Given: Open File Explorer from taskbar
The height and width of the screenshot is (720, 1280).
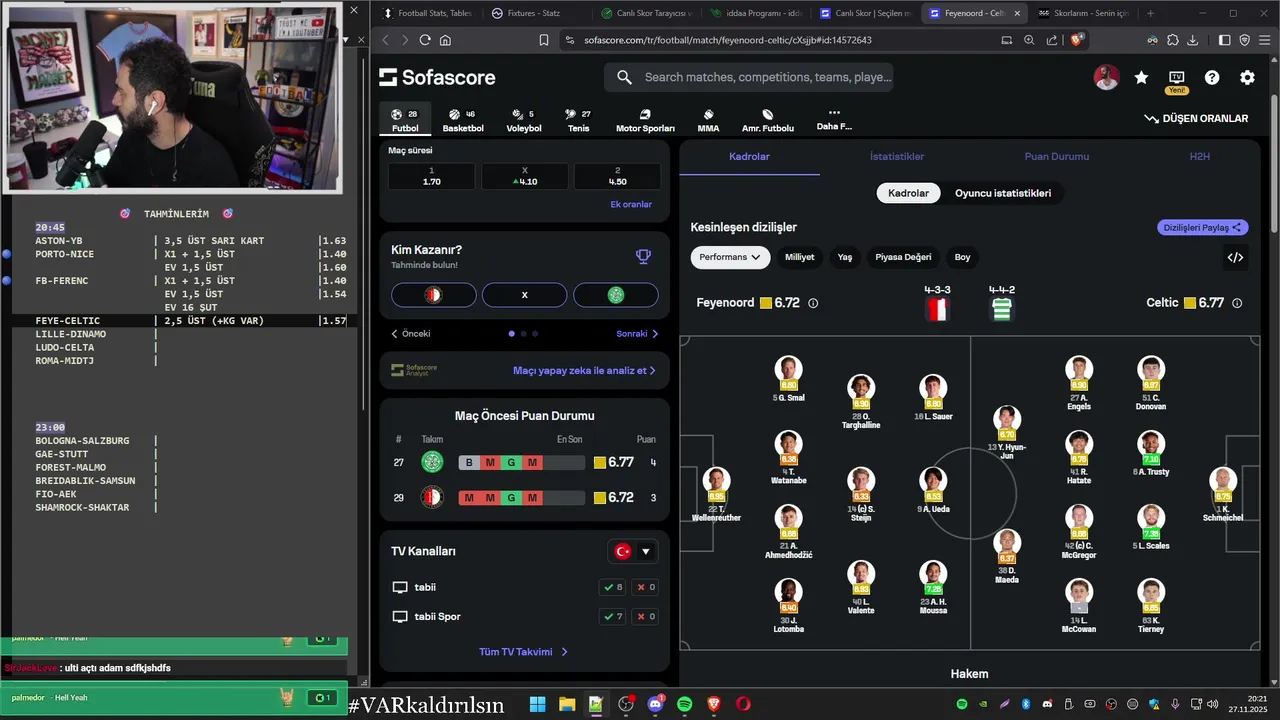Looking at the screenshot, I should pyautogui.click(x=566, y=704).
